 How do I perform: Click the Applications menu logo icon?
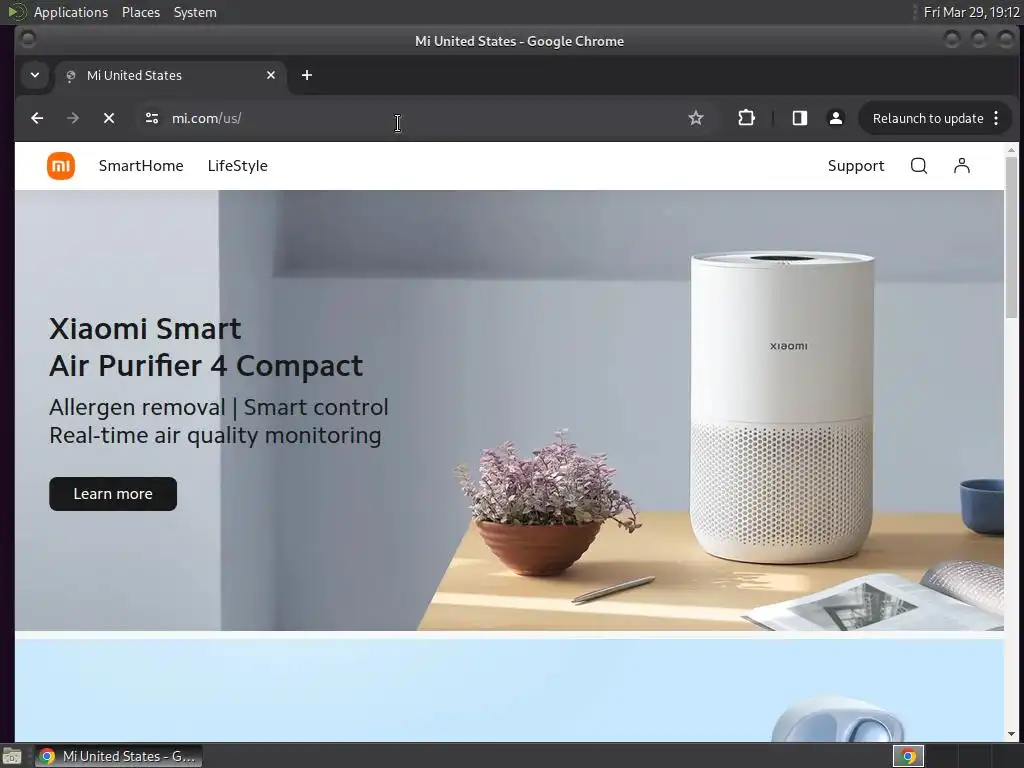[16, 12]
